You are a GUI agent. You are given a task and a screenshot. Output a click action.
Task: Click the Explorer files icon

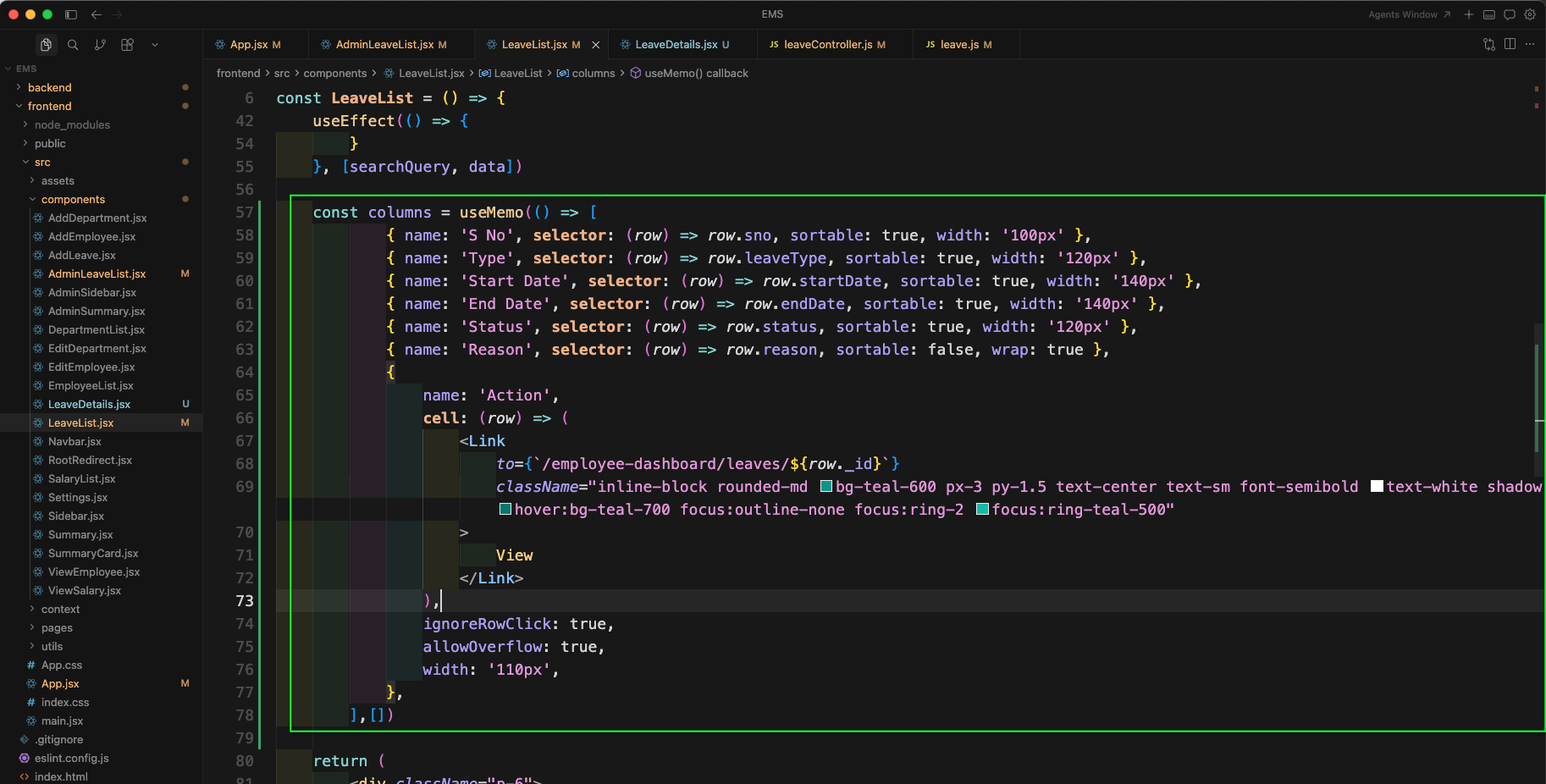pos(46,45)
